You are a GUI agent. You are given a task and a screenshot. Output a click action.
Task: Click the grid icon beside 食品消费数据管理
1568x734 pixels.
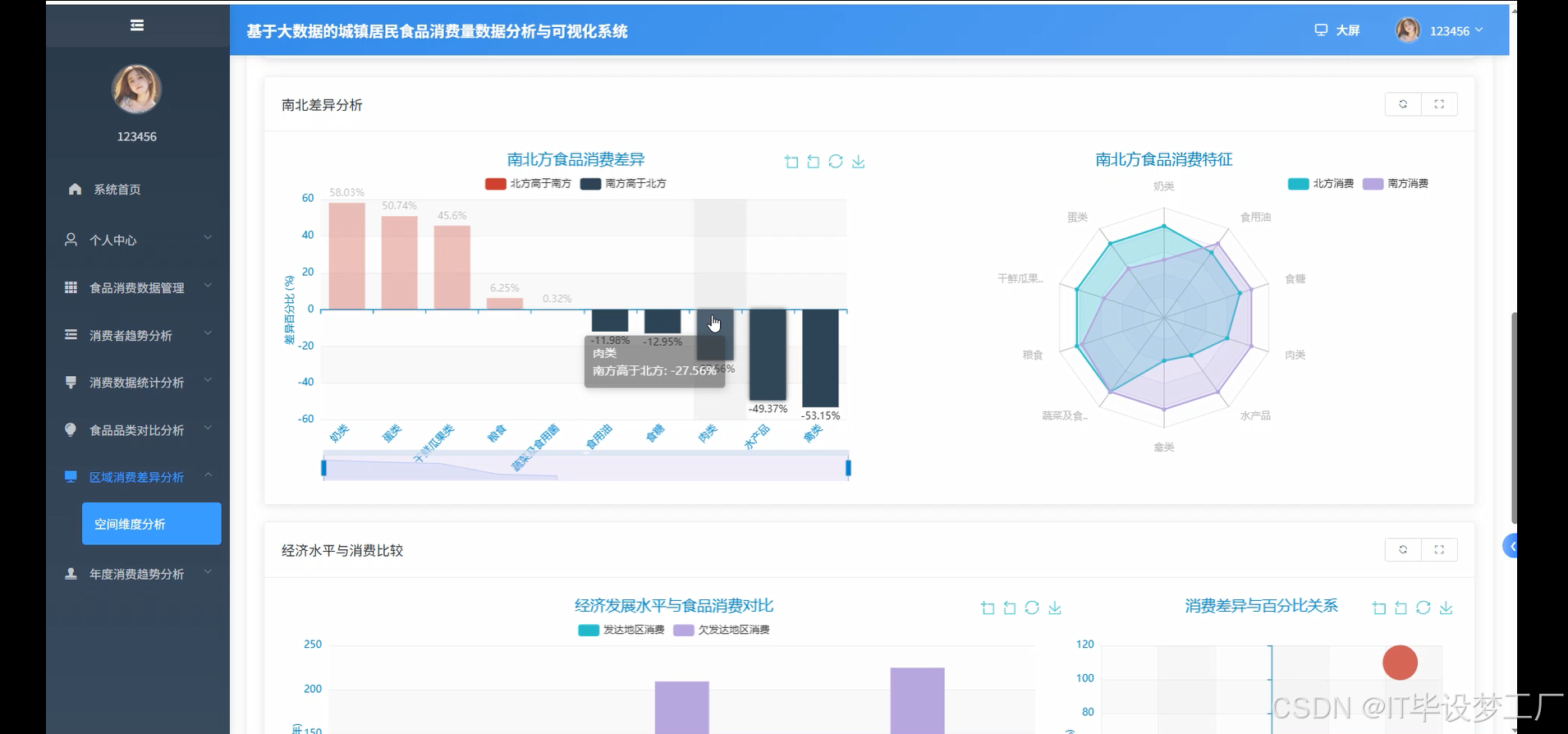pyautogui.click(x=71, y=287)
